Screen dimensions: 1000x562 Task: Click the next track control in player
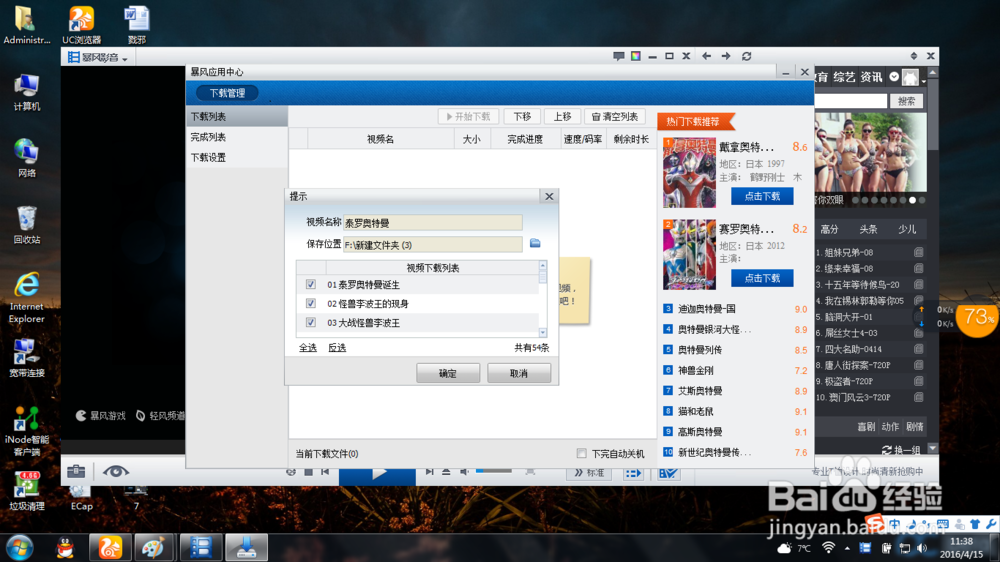429,471
